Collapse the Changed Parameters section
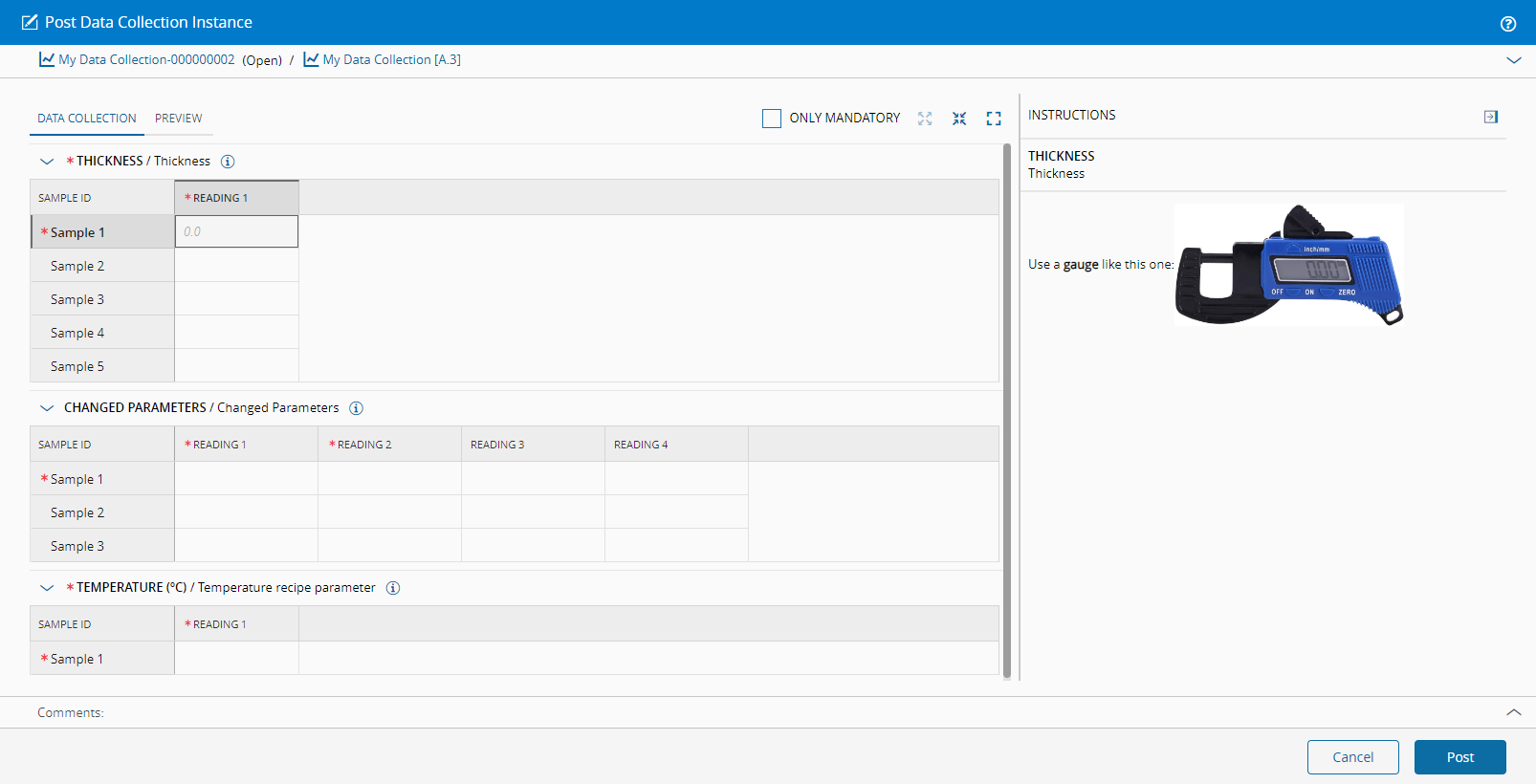1536x784 pixels. point(47,408)
